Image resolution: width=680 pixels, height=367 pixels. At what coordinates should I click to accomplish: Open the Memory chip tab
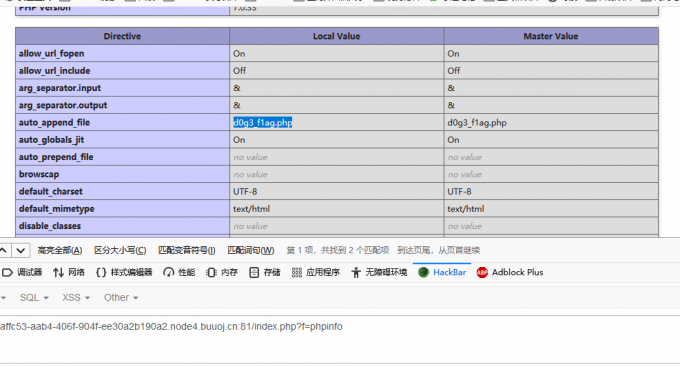[x=222, y=272]
